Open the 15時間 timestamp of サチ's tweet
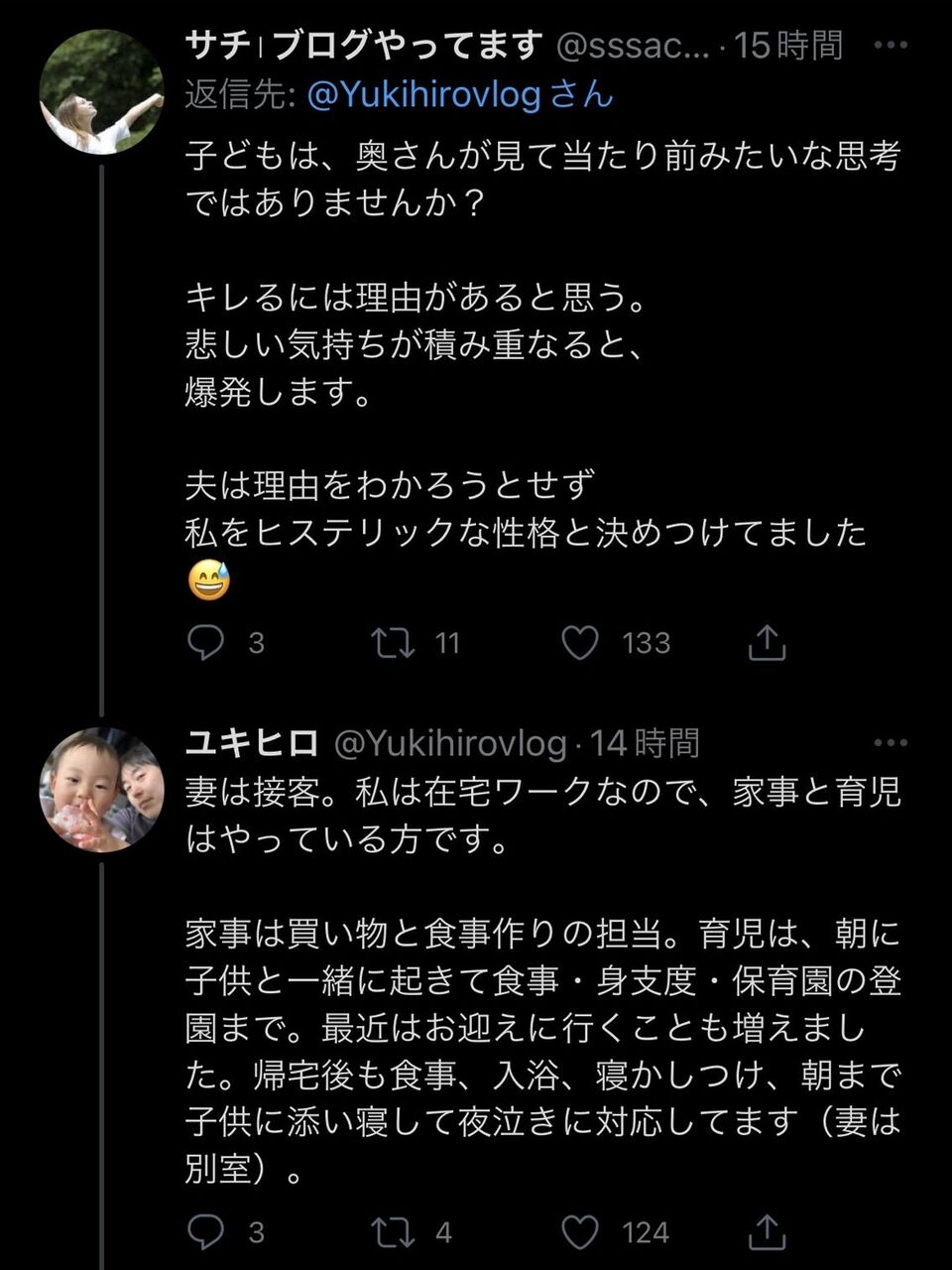 (788, 45)
